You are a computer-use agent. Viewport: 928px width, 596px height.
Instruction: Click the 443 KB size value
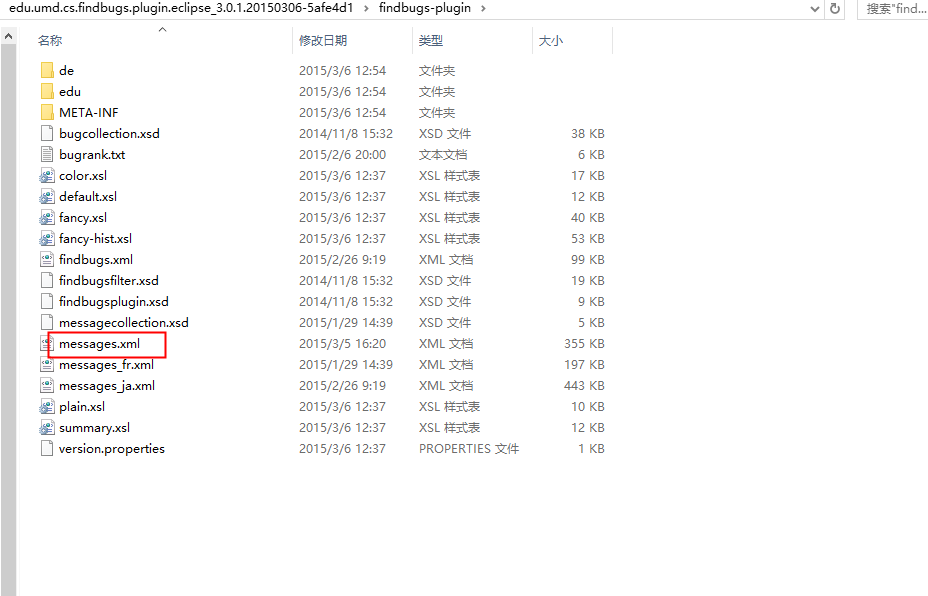[x=584, y=386]
